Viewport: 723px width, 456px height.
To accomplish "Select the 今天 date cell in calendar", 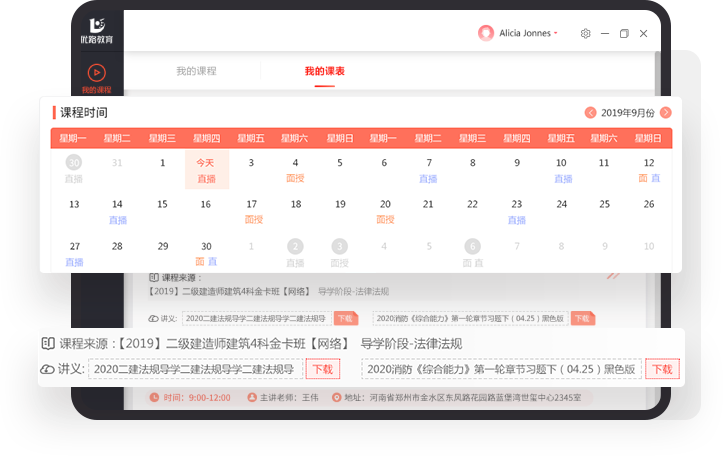I will coord(206,170).
